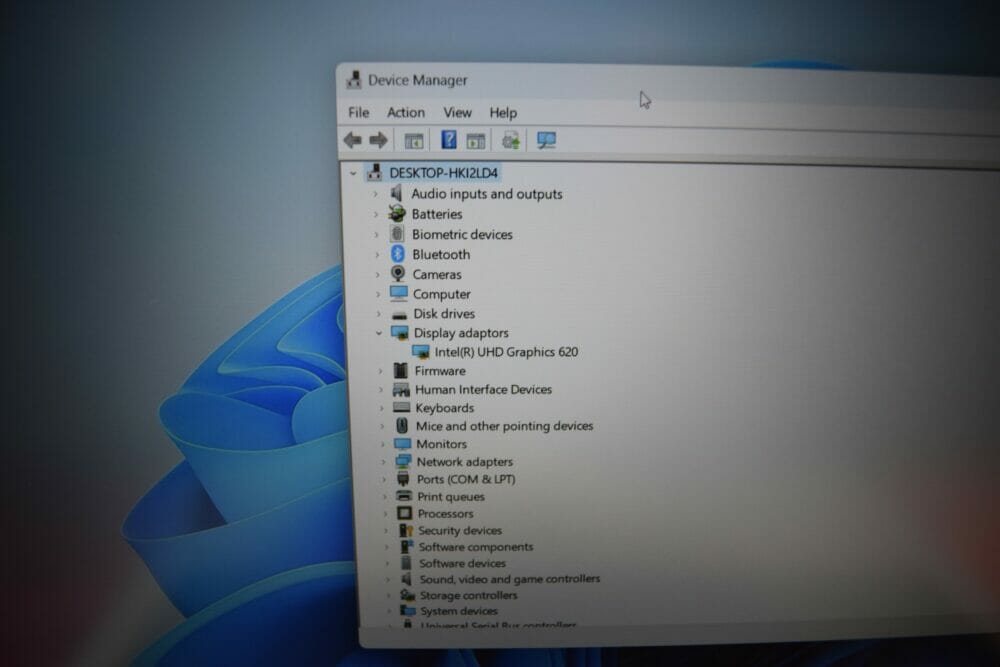Click the computer icon beside DESKTOP-HKI2LD4

tap(375, 172)
